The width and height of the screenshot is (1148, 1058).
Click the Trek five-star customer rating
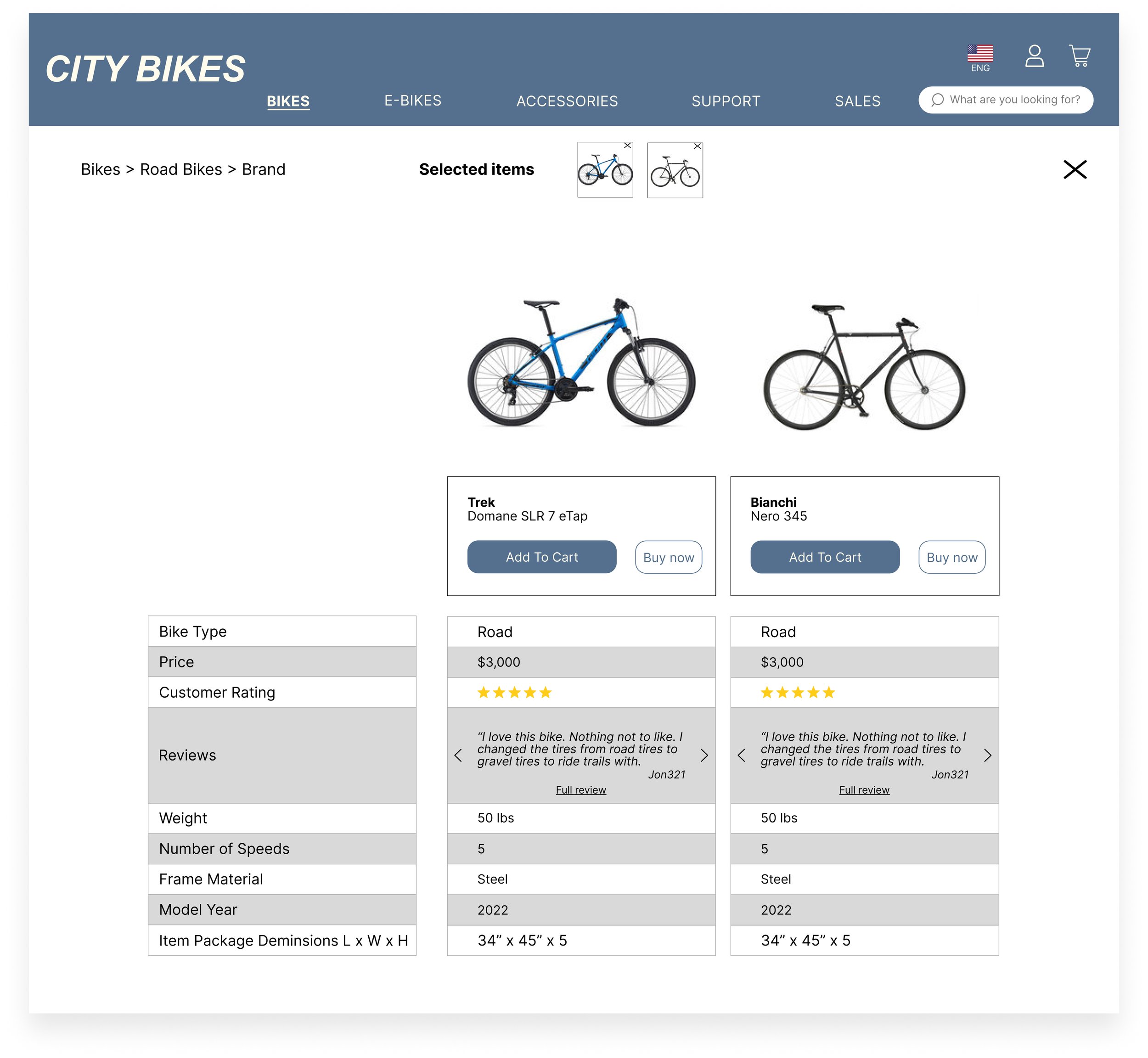[514, 693]
